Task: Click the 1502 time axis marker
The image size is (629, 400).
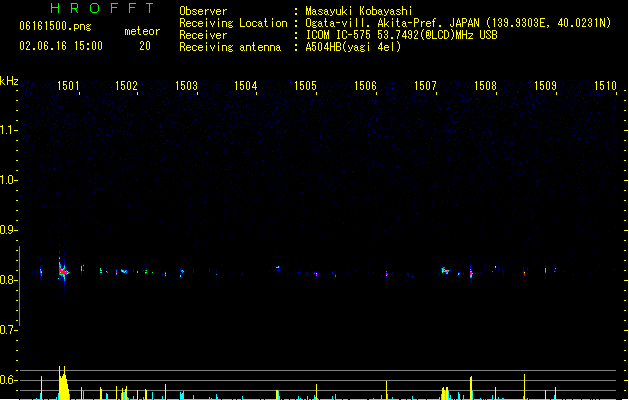Action: click(126, 86)
